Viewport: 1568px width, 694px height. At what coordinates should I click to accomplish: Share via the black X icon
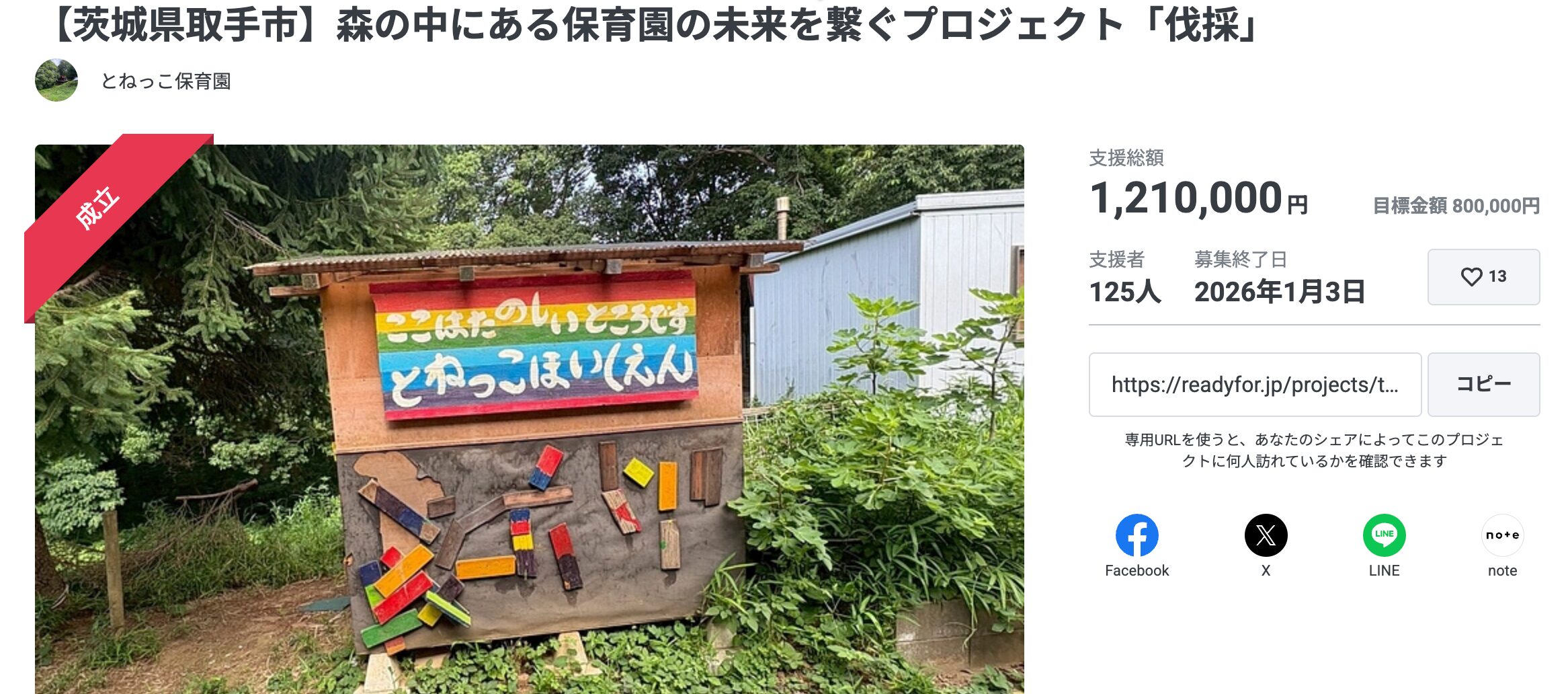[1266, 535]
